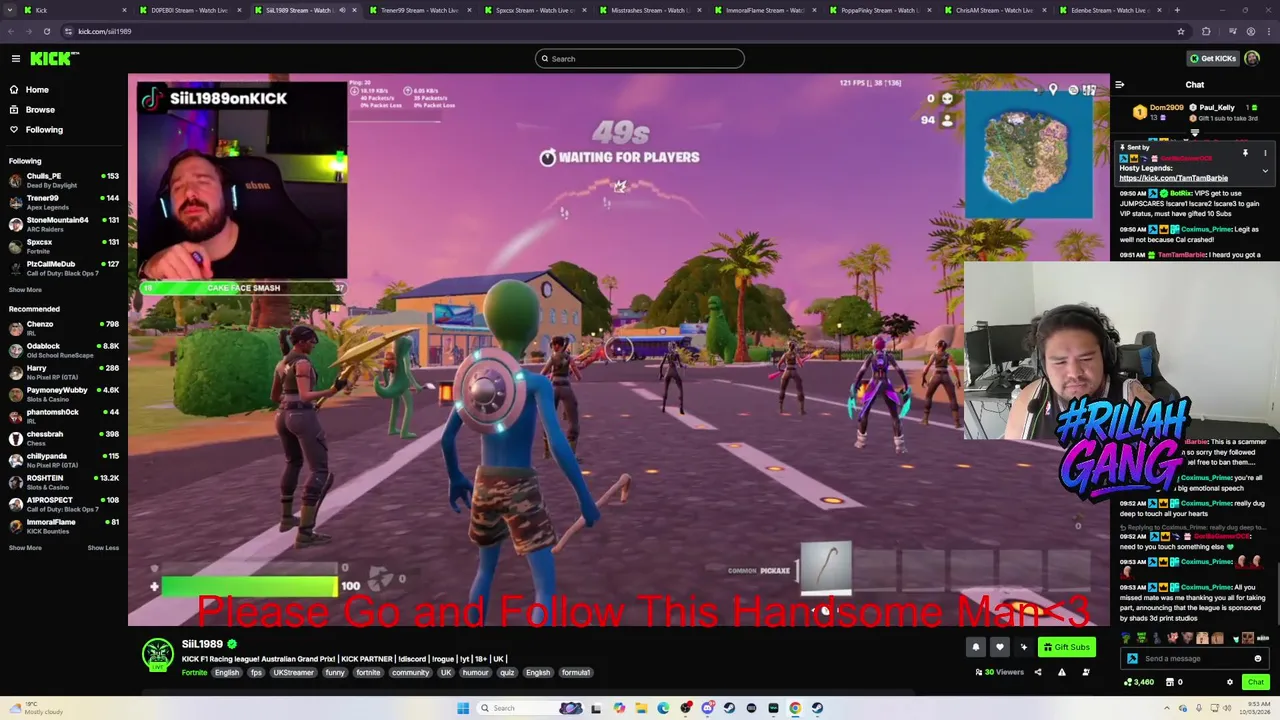1280x720 pixels.
Task: Open pinned kick.com/TamTamBarbie link
Action: pyautogui.click(x=1173, y=178)
